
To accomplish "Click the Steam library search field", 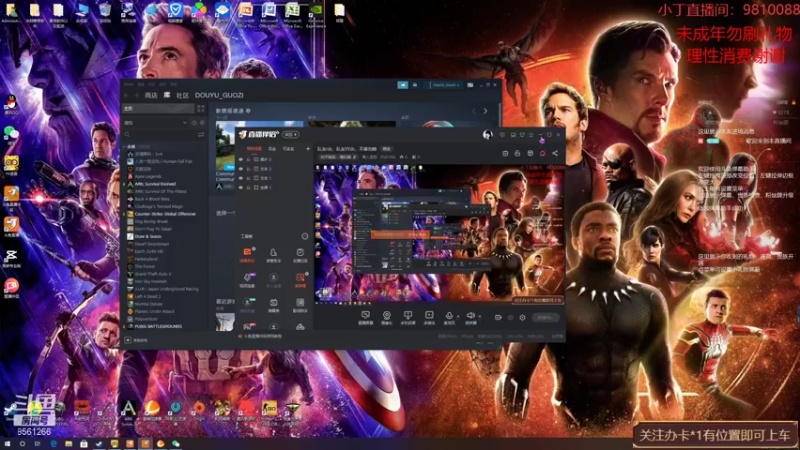I will coord(158,134).
